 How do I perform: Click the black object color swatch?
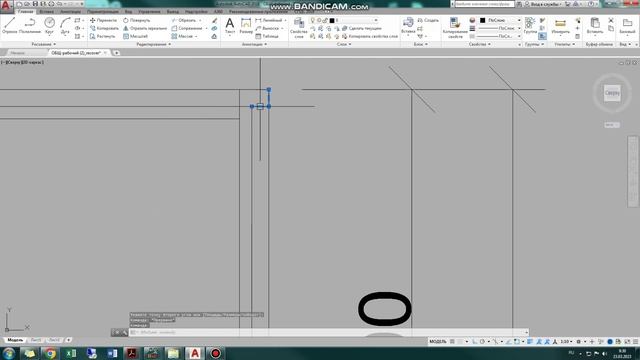[482, 20]
